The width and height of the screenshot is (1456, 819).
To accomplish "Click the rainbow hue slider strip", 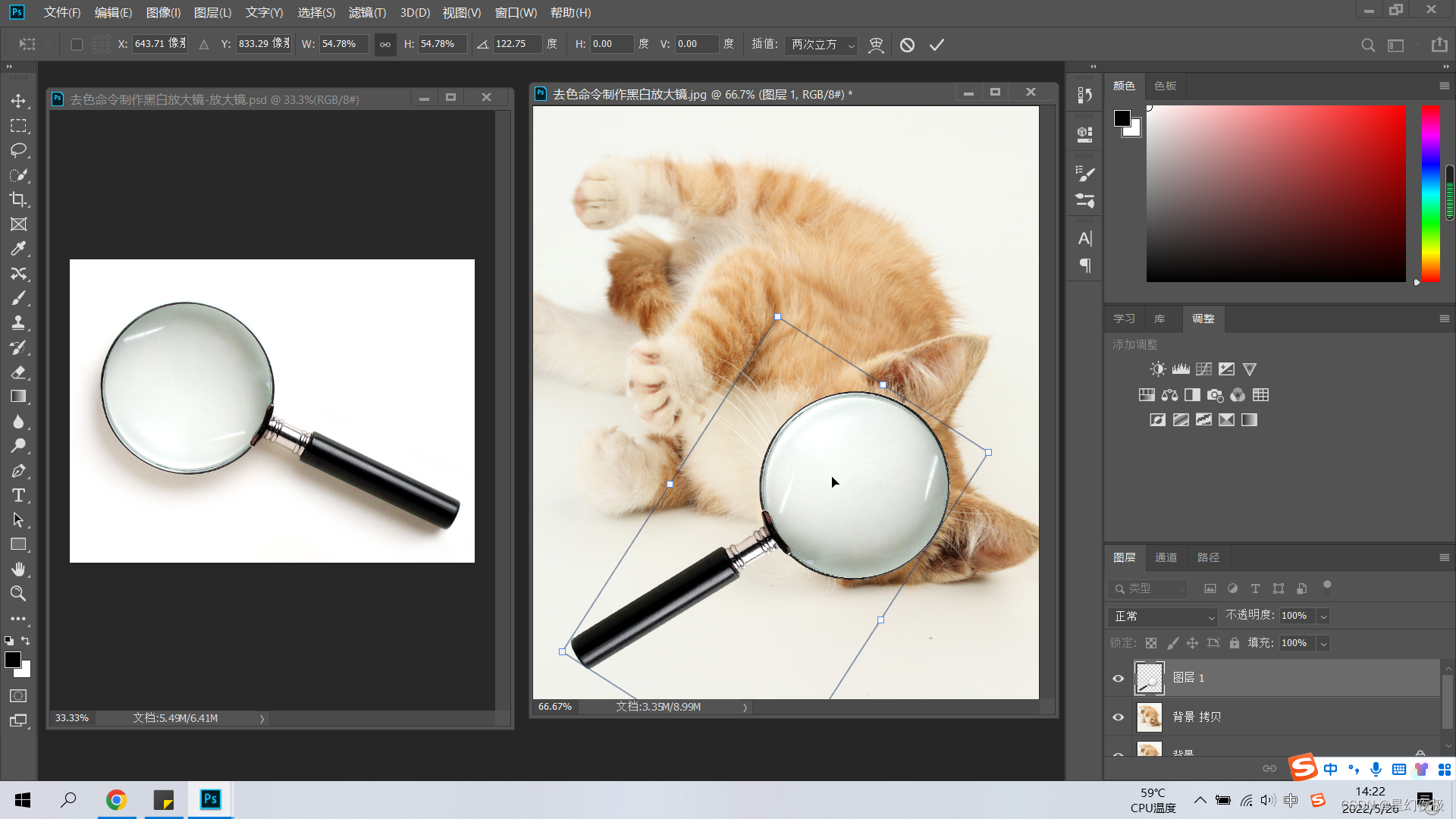I will point(1430,193).
